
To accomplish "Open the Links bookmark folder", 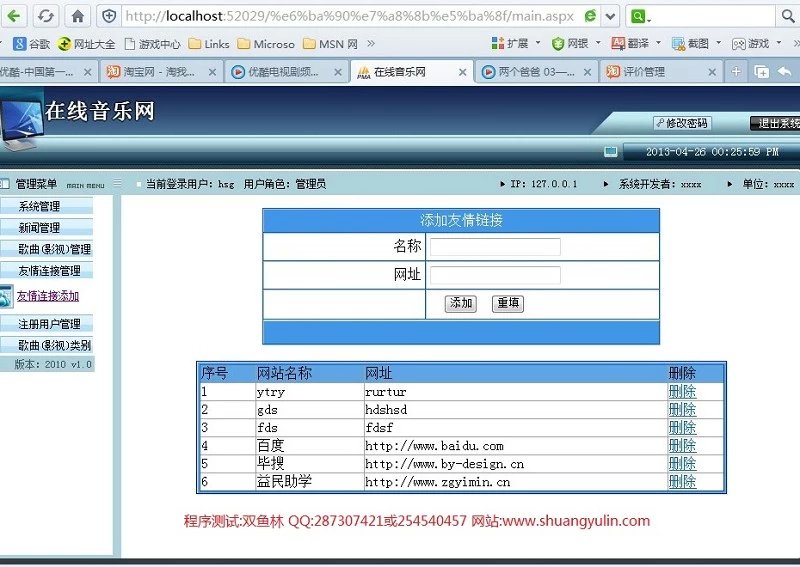I will [x=209, y=44].
